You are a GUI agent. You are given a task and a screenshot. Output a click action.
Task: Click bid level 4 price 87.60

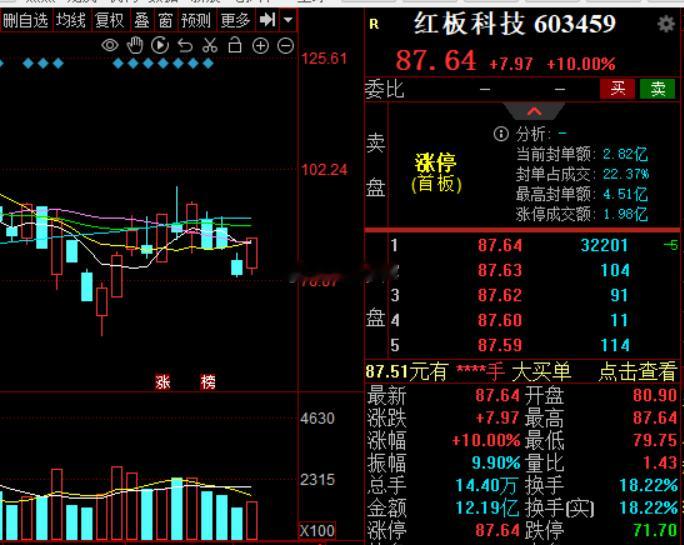(x=500, y=320)
